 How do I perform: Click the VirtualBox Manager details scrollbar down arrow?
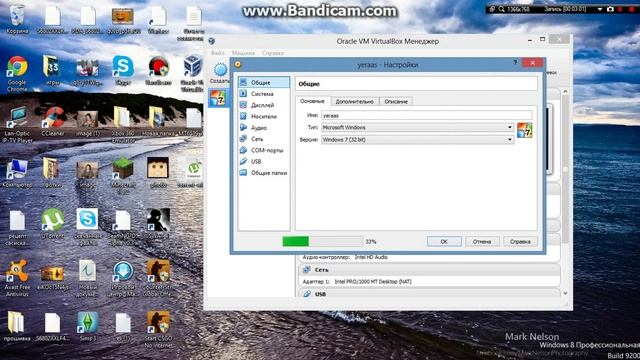click(565, 293)
